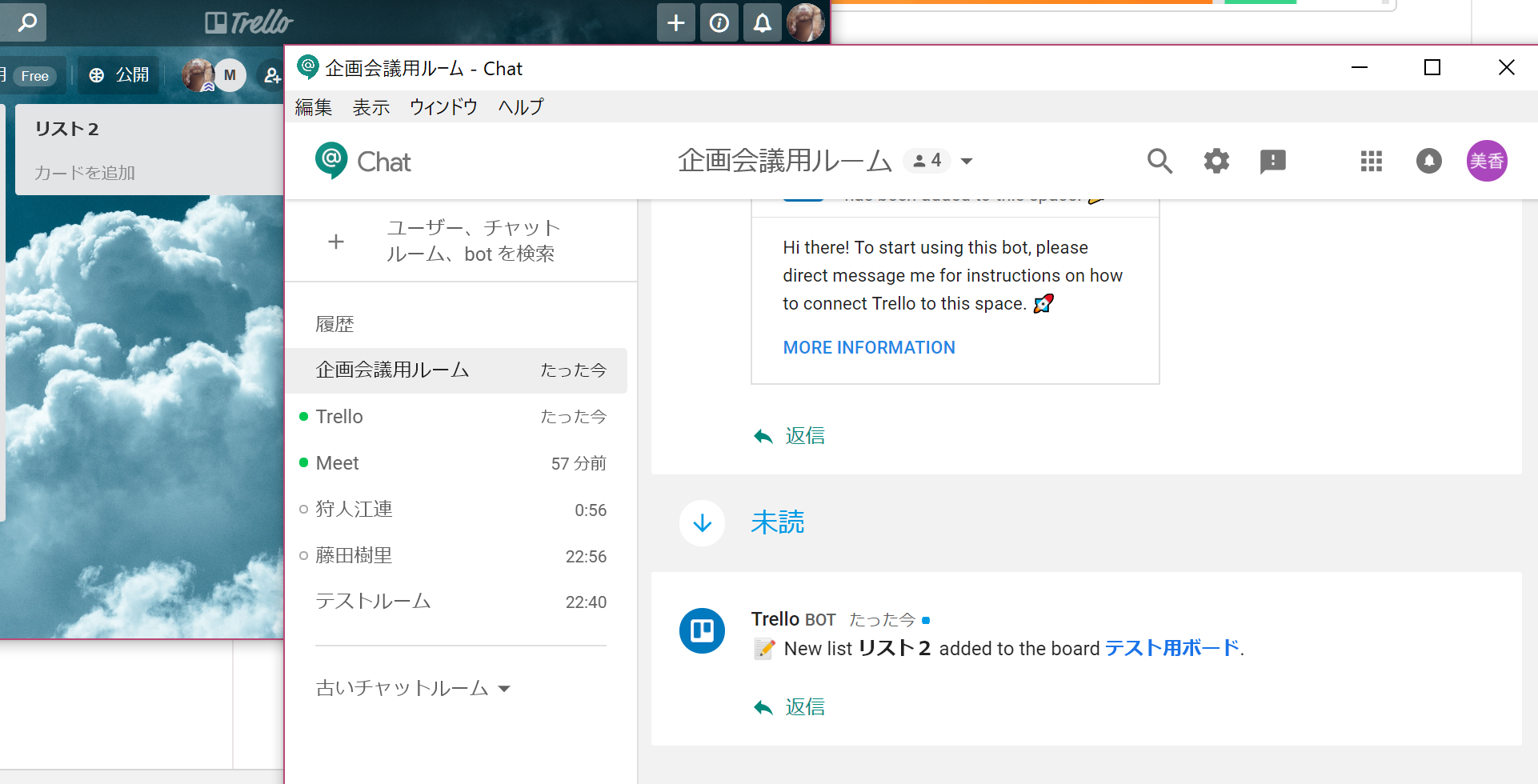Click the Trello search magnifier

pyautogui.click(x=26, y=23)
